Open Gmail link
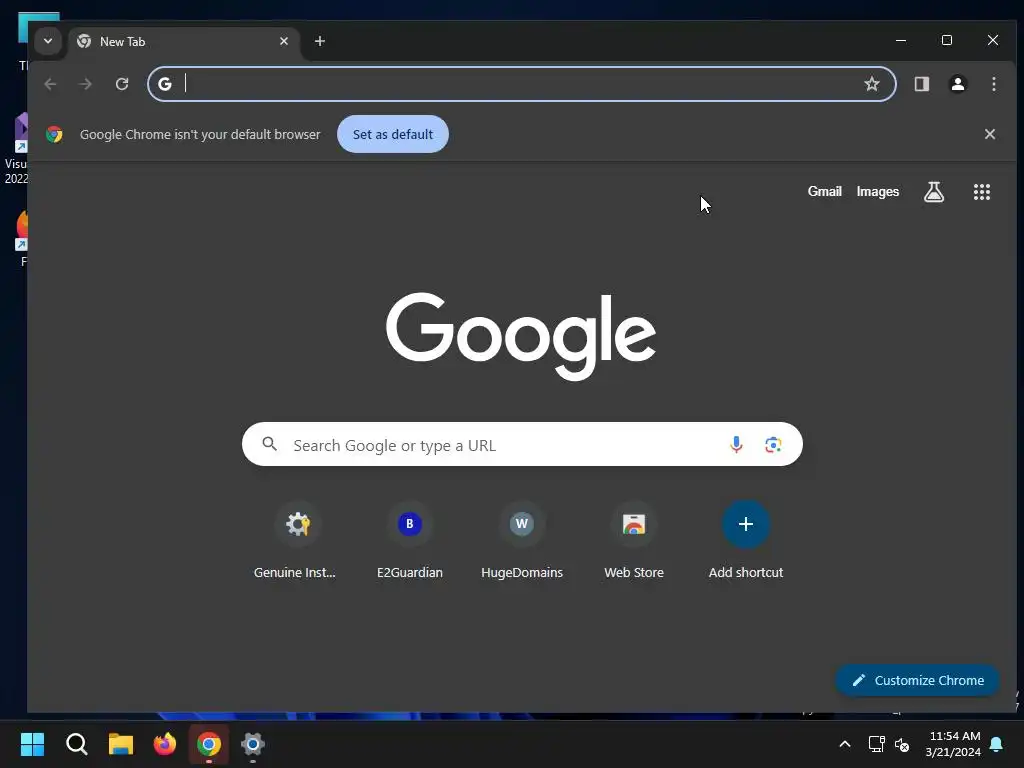Screen dimensions: 1024x768 click(825, 191)
